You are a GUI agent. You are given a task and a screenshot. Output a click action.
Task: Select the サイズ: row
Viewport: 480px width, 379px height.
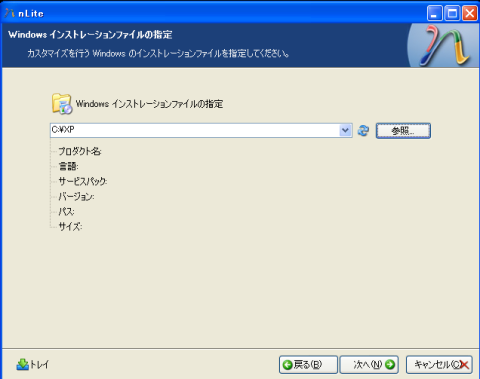click(x=70, y=227)
